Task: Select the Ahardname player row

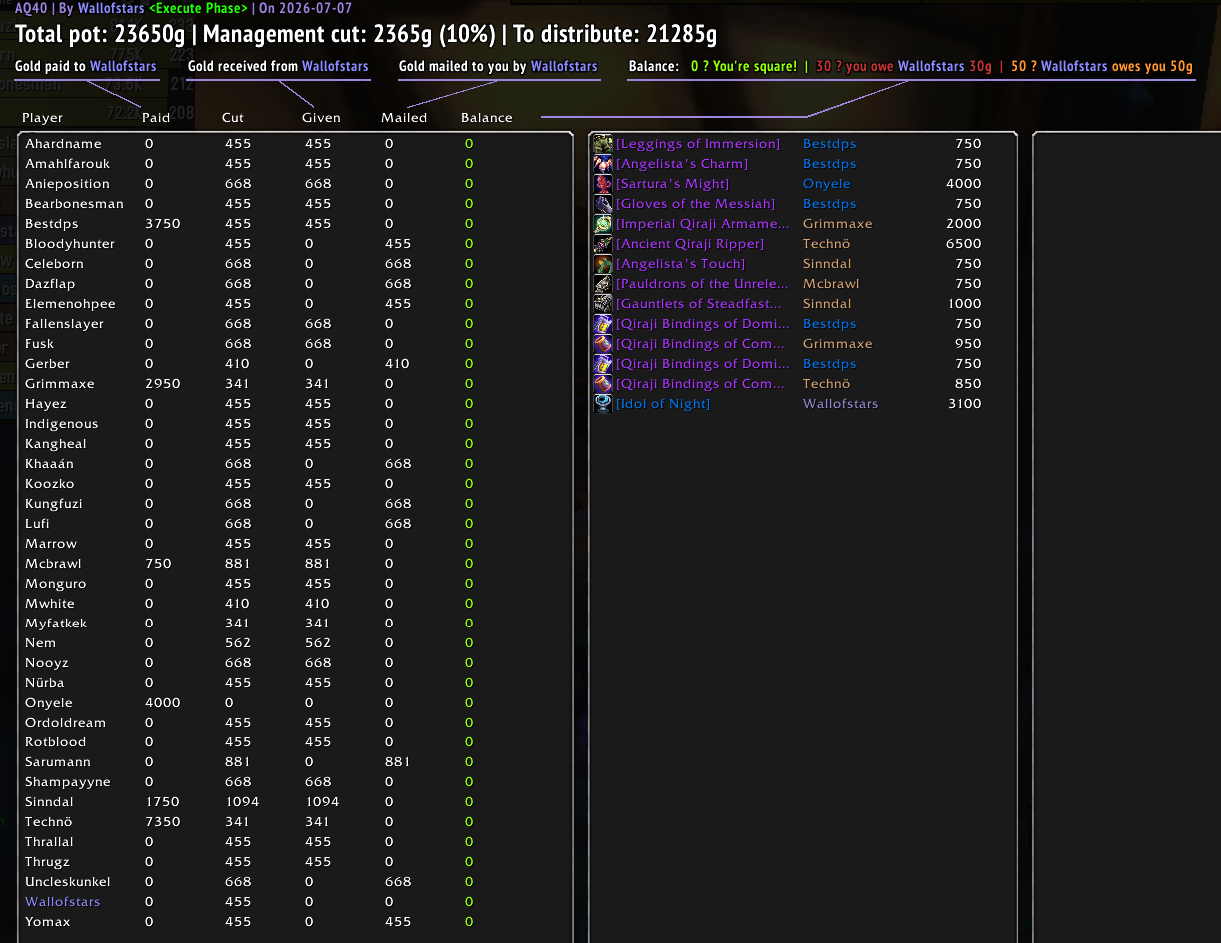Action: 295,144
